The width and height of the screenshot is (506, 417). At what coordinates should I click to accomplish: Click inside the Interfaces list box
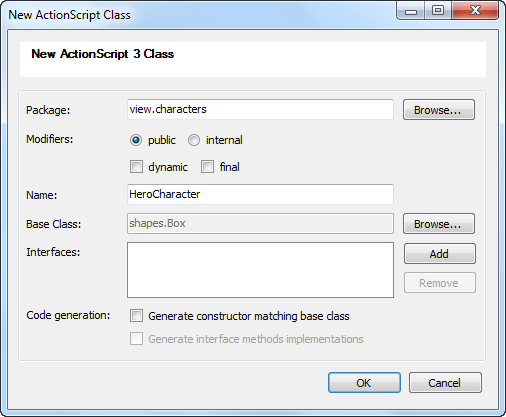260,270
